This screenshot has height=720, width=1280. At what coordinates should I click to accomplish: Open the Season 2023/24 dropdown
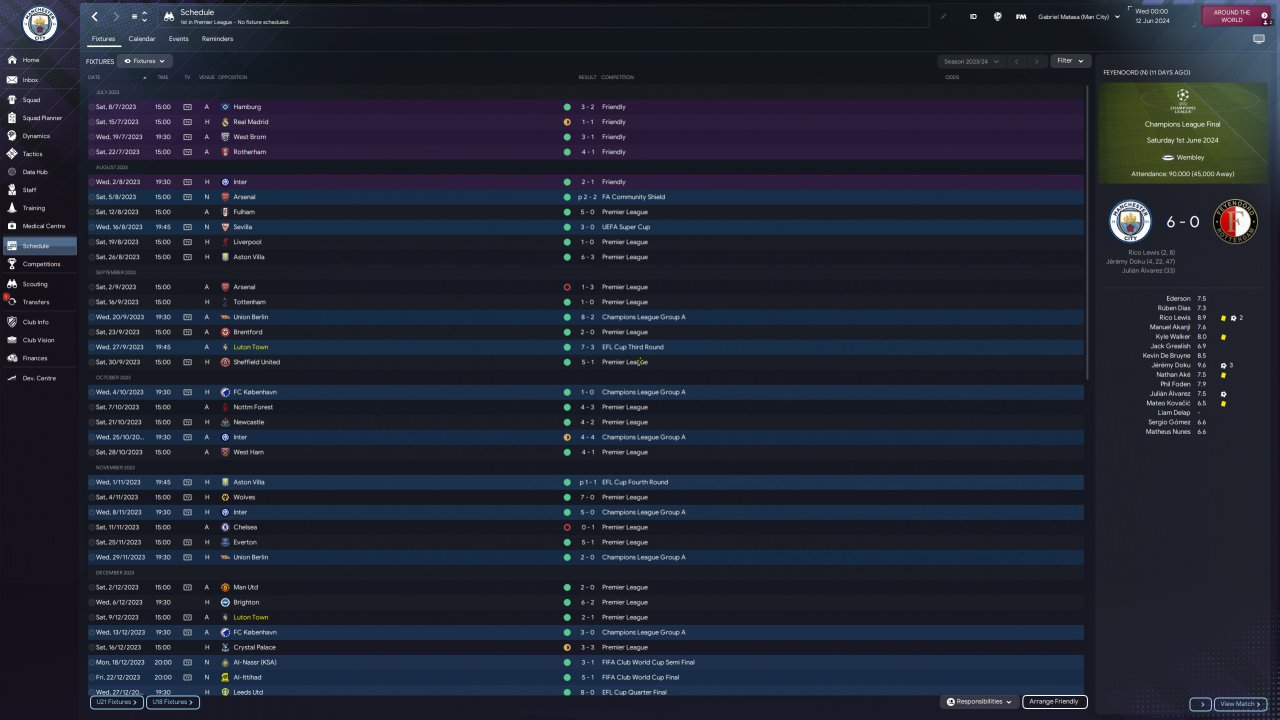971,61
